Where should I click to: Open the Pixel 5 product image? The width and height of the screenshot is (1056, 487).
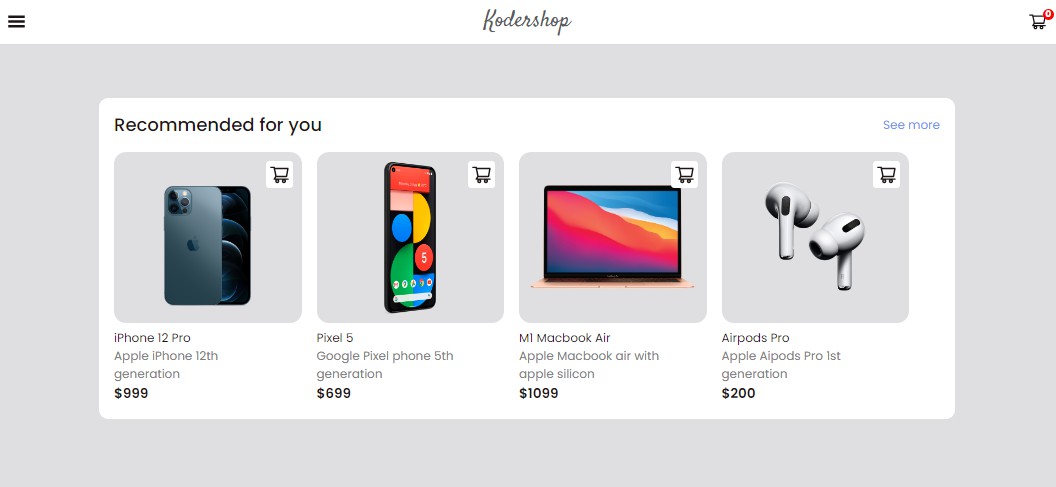[410, 240]
